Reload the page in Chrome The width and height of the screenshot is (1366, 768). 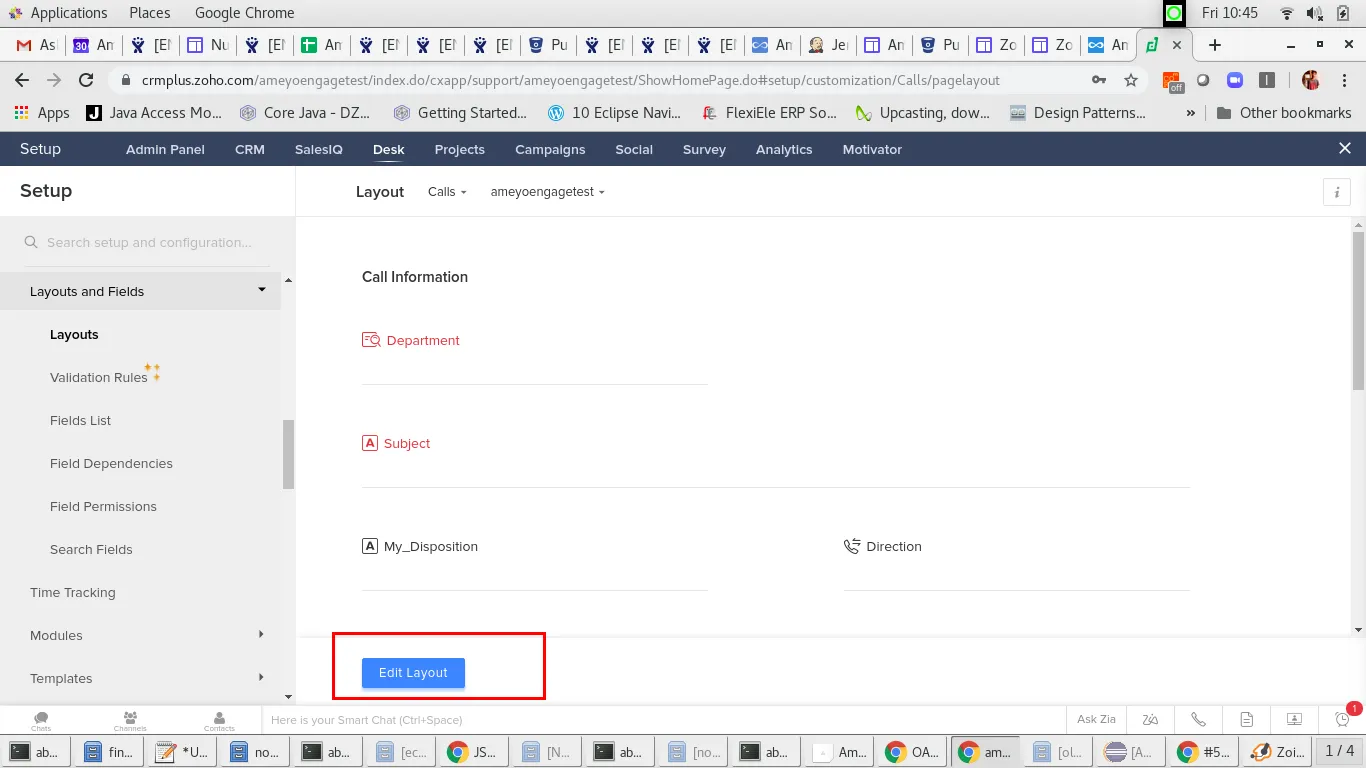pos(86,80)
